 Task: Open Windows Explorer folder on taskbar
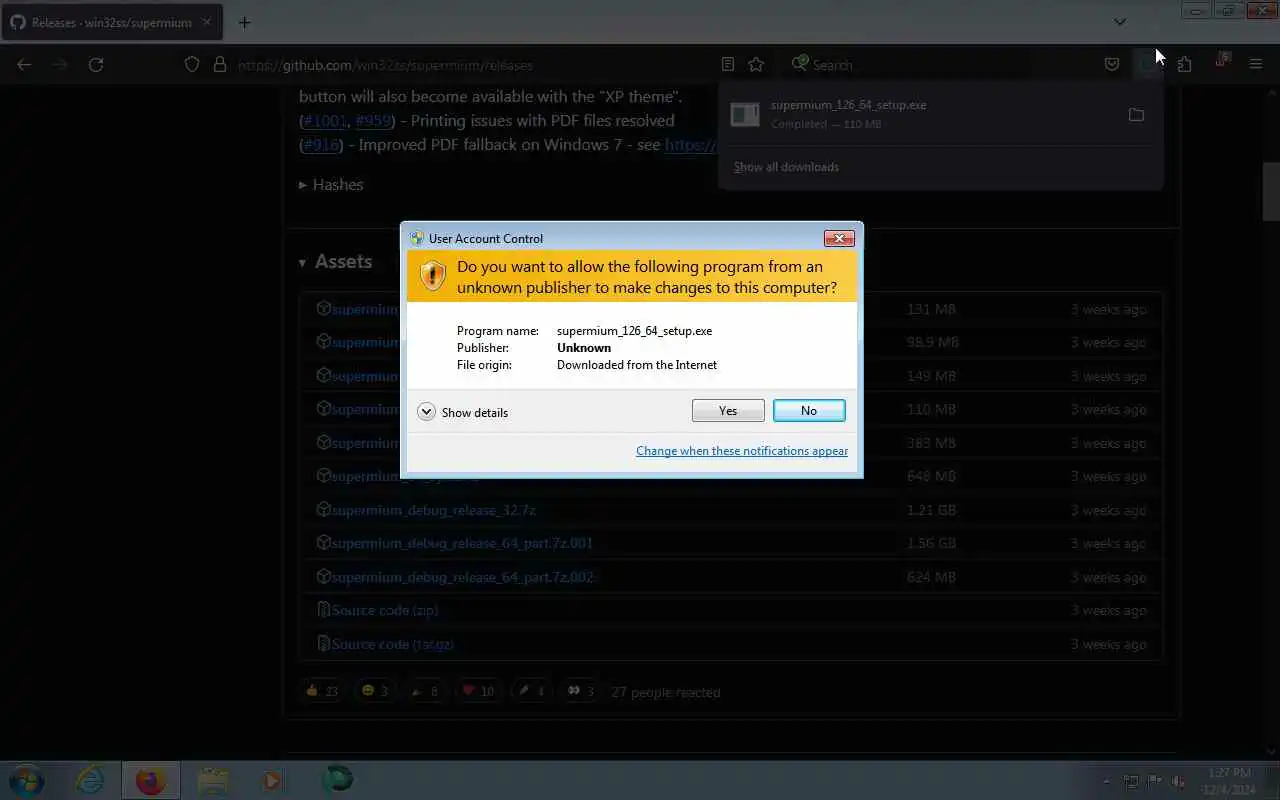[x=213, y=780]
